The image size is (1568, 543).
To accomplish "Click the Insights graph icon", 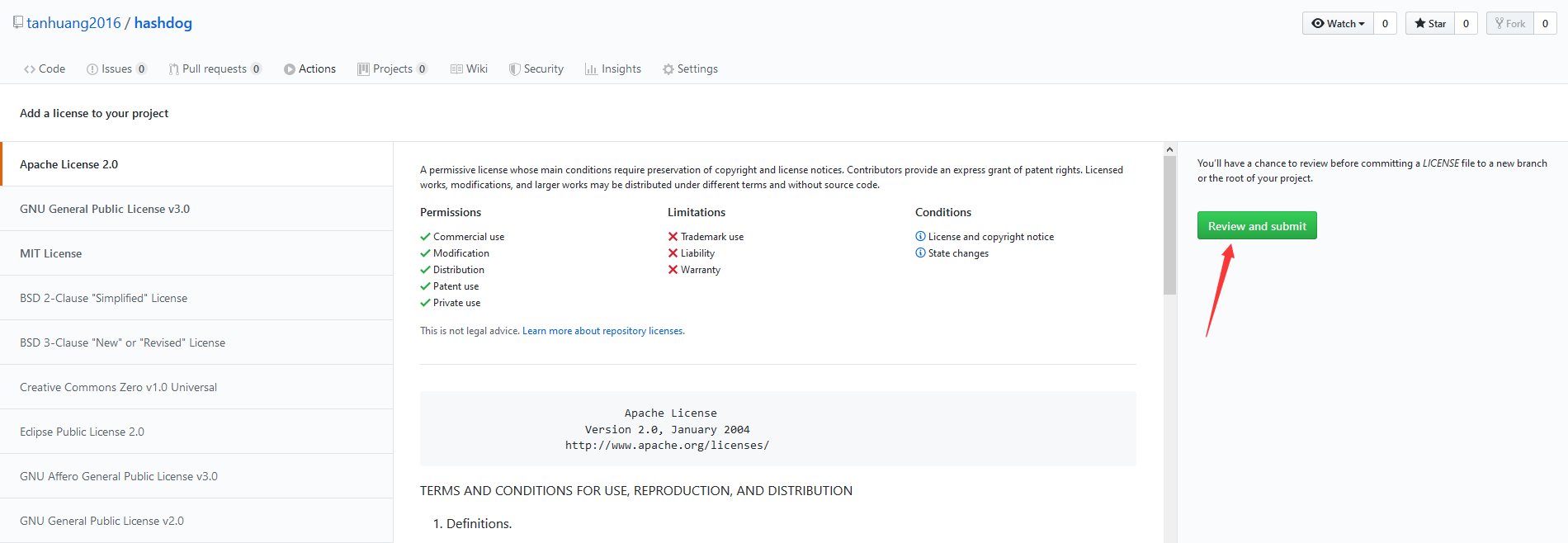I will tap(591, 69).
